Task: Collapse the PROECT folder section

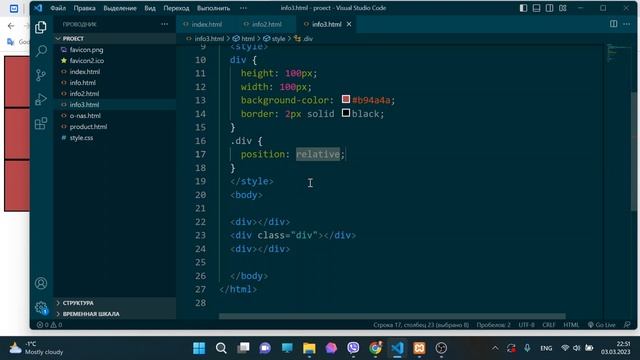Action: (x=114, y=39)
